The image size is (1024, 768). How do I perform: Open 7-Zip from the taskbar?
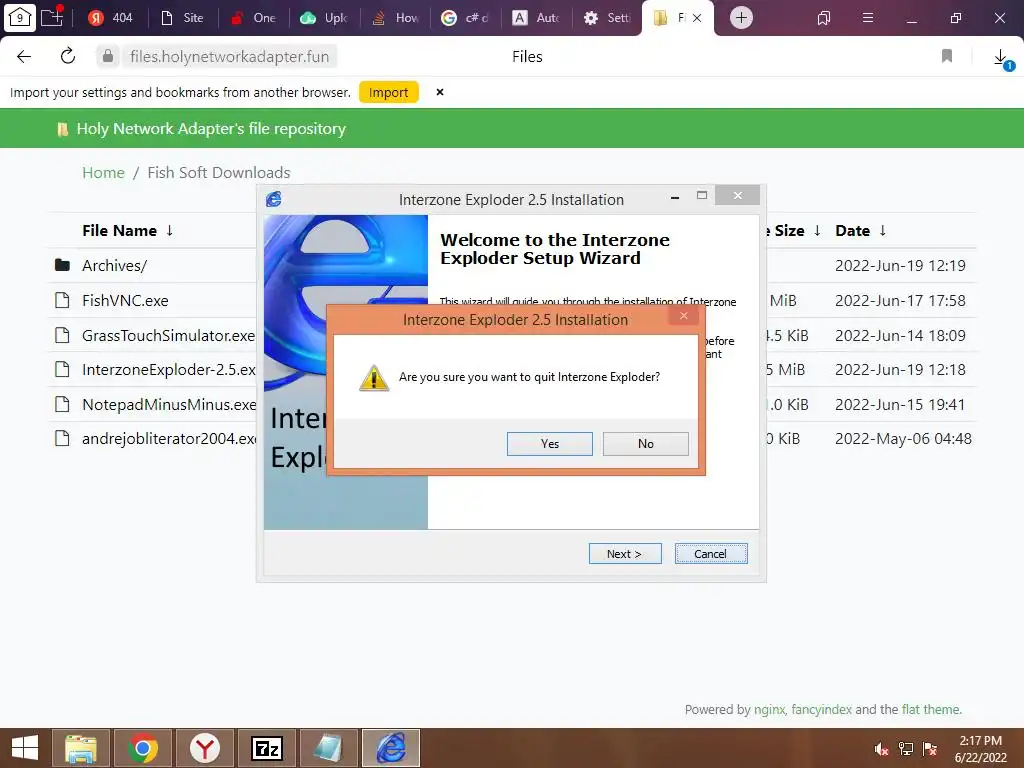(266, 748)
